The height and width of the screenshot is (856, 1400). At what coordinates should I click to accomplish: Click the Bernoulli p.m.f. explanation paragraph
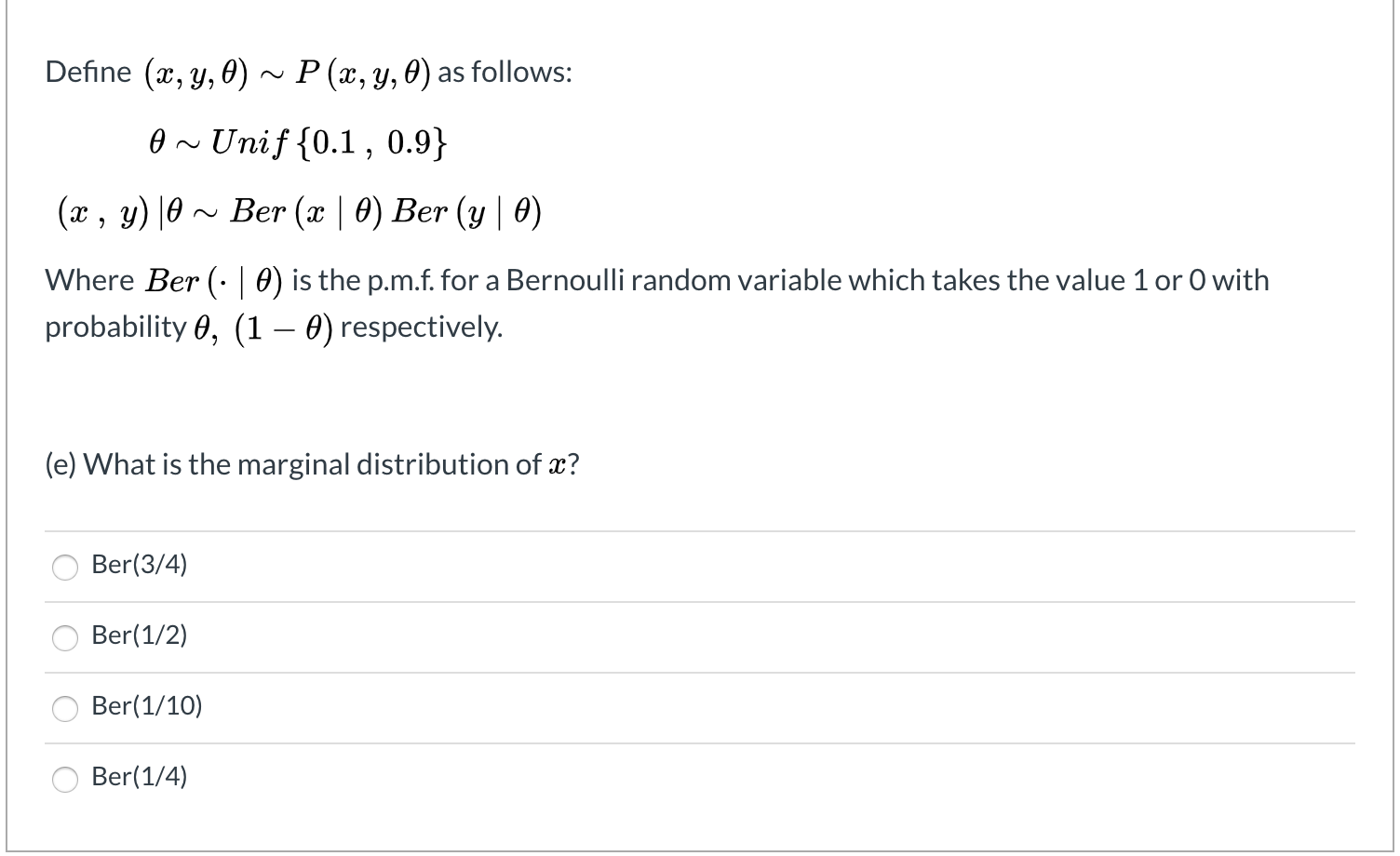652,302
